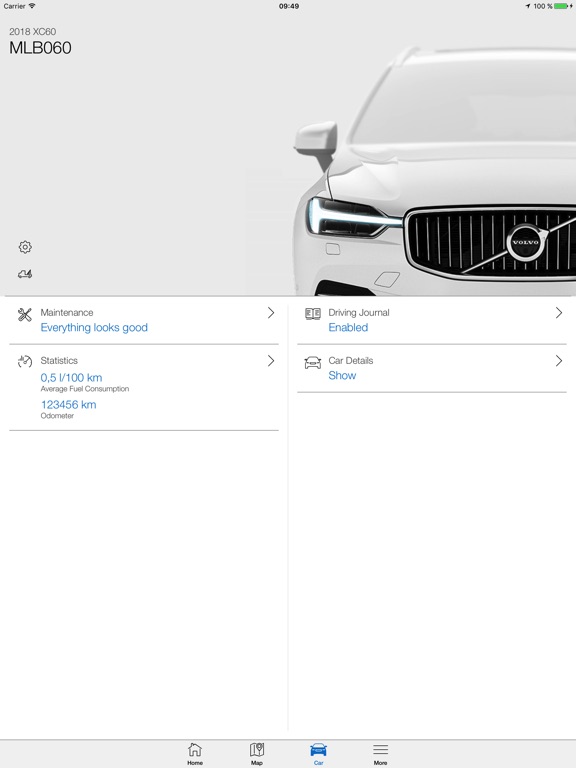The width and height of the screenshot is (576, 768).
Task: Expand Maintenance with its chevron arrow
Action: coord(271,313)
